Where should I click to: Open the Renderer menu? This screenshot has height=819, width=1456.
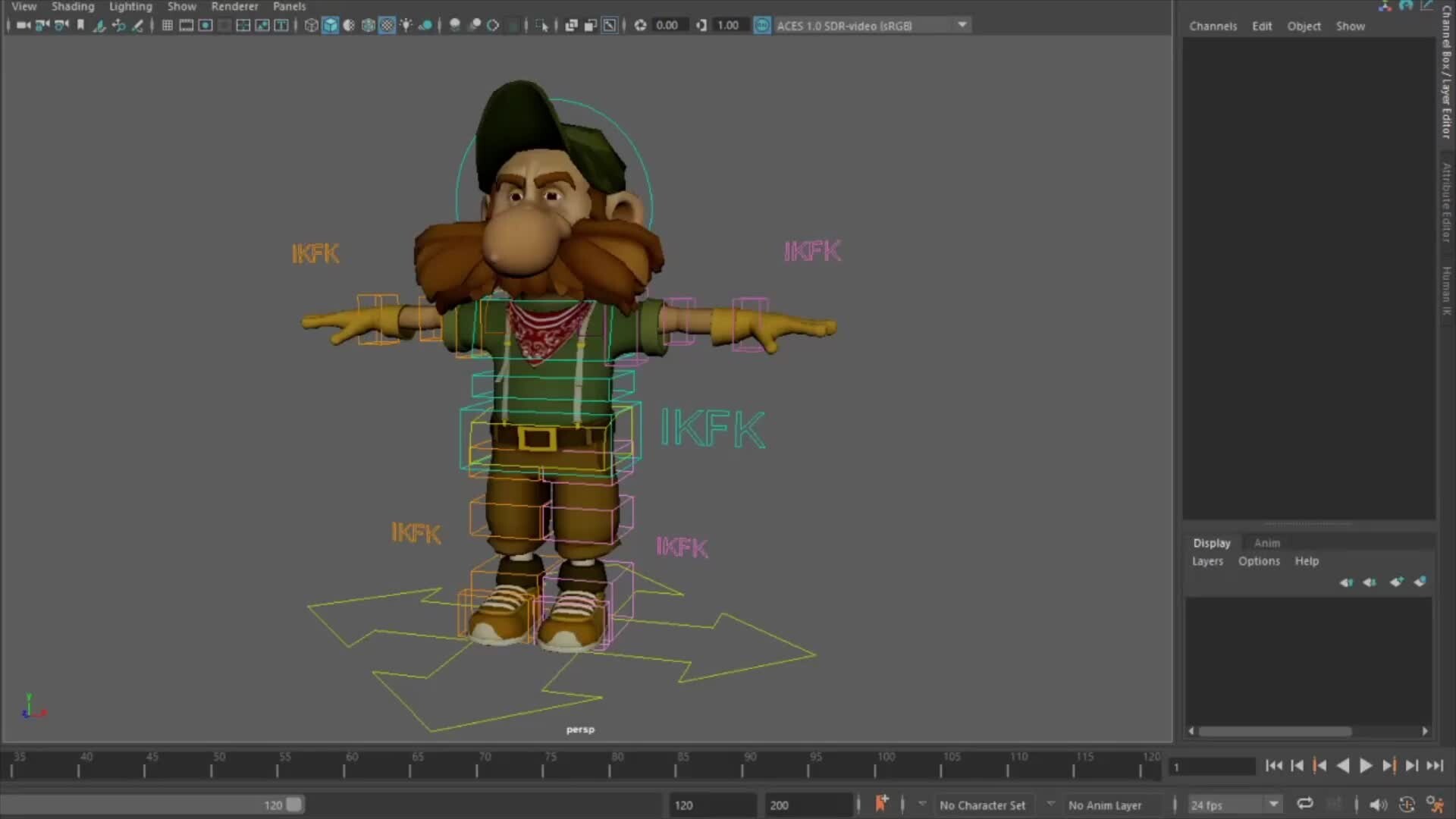(235, 6)
